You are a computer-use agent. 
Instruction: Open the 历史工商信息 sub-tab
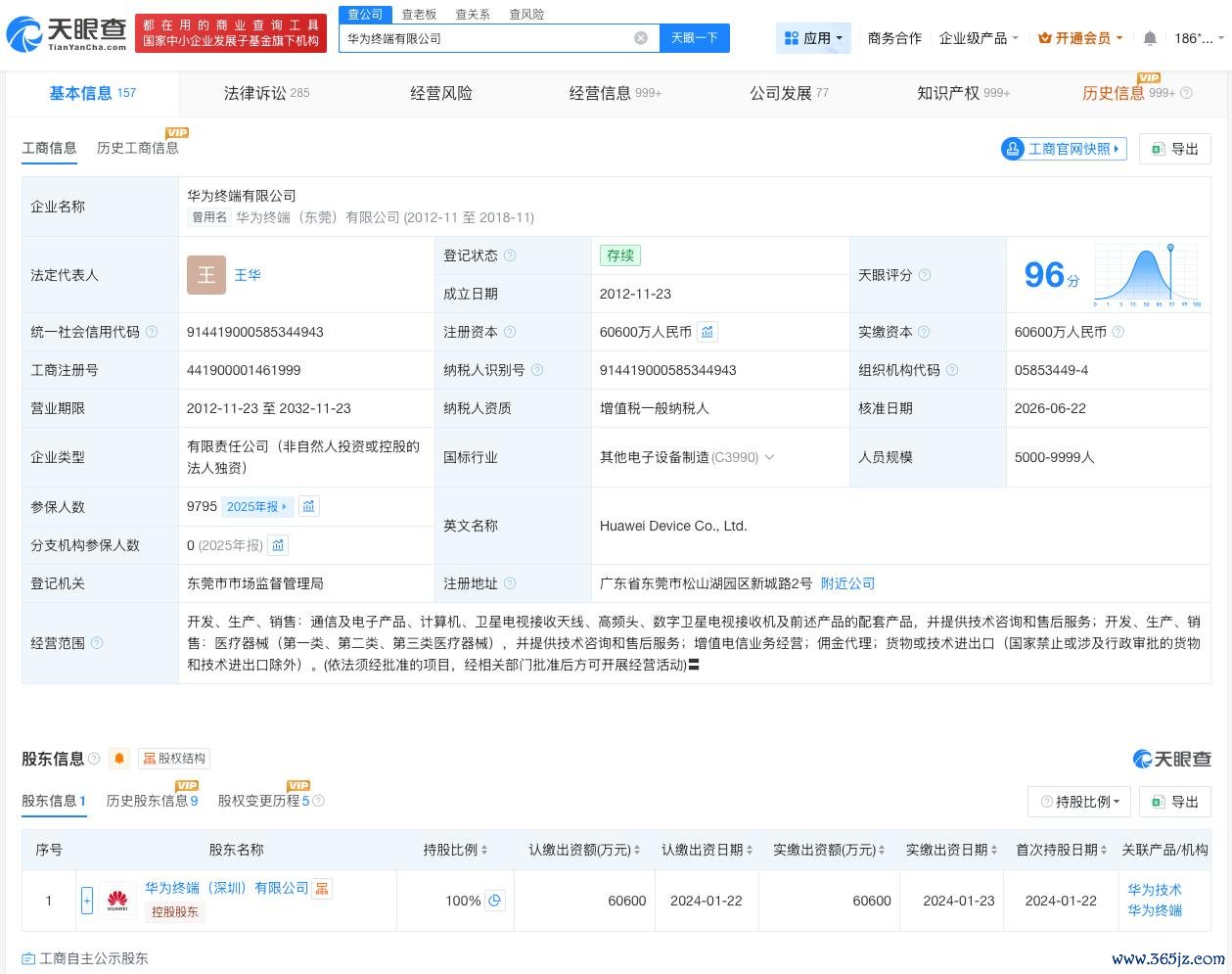coord(138,148)
